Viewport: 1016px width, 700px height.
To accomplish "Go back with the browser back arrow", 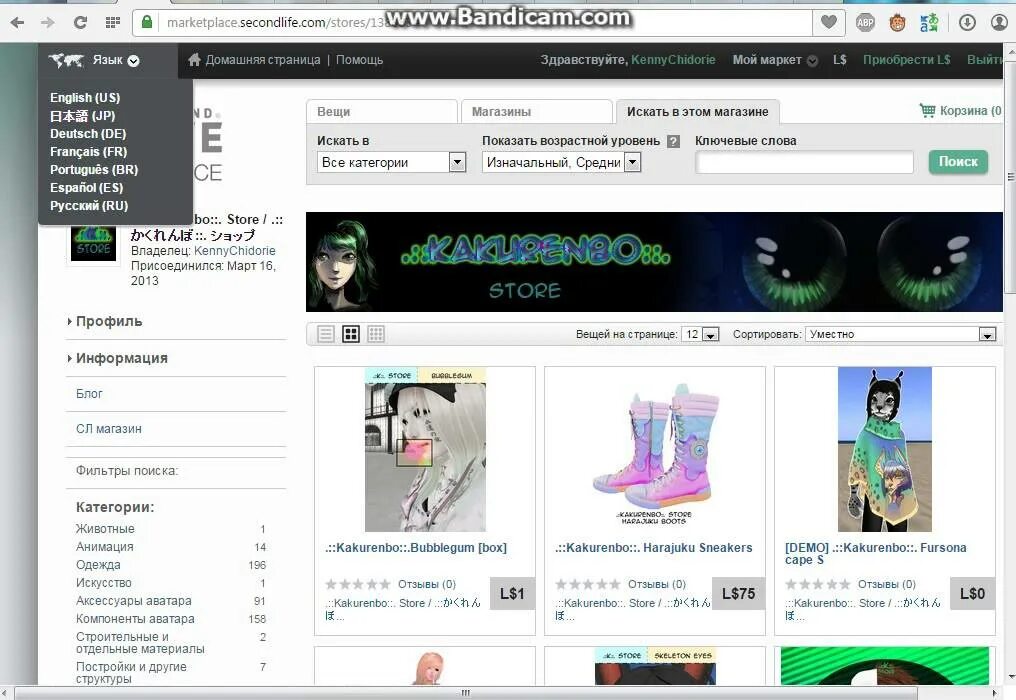I will click(17, 23).
